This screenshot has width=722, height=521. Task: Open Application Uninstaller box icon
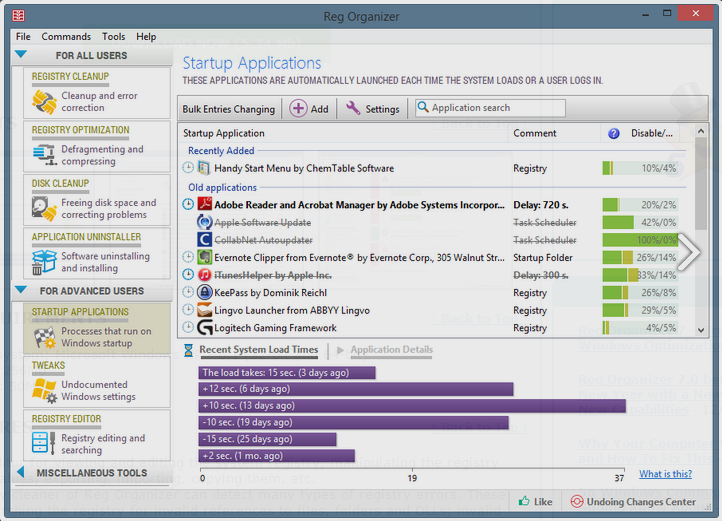point(44,262)
